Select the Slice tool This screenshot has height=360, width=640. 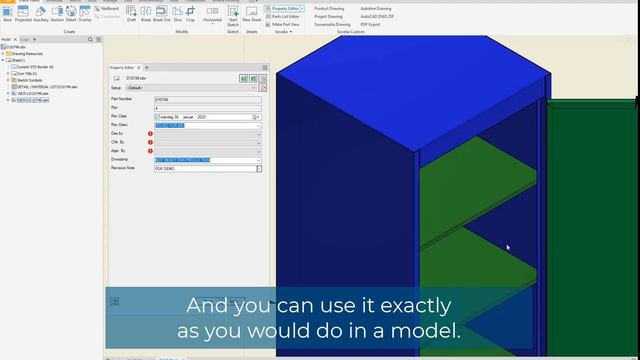pyautogui.click(x=178, y=13)
